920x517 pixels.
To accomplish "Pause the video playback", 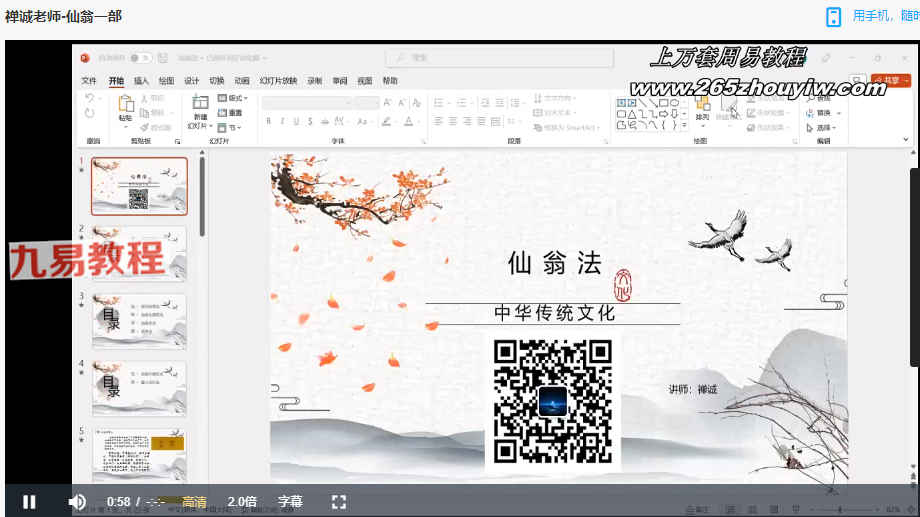I will (29, 502).
